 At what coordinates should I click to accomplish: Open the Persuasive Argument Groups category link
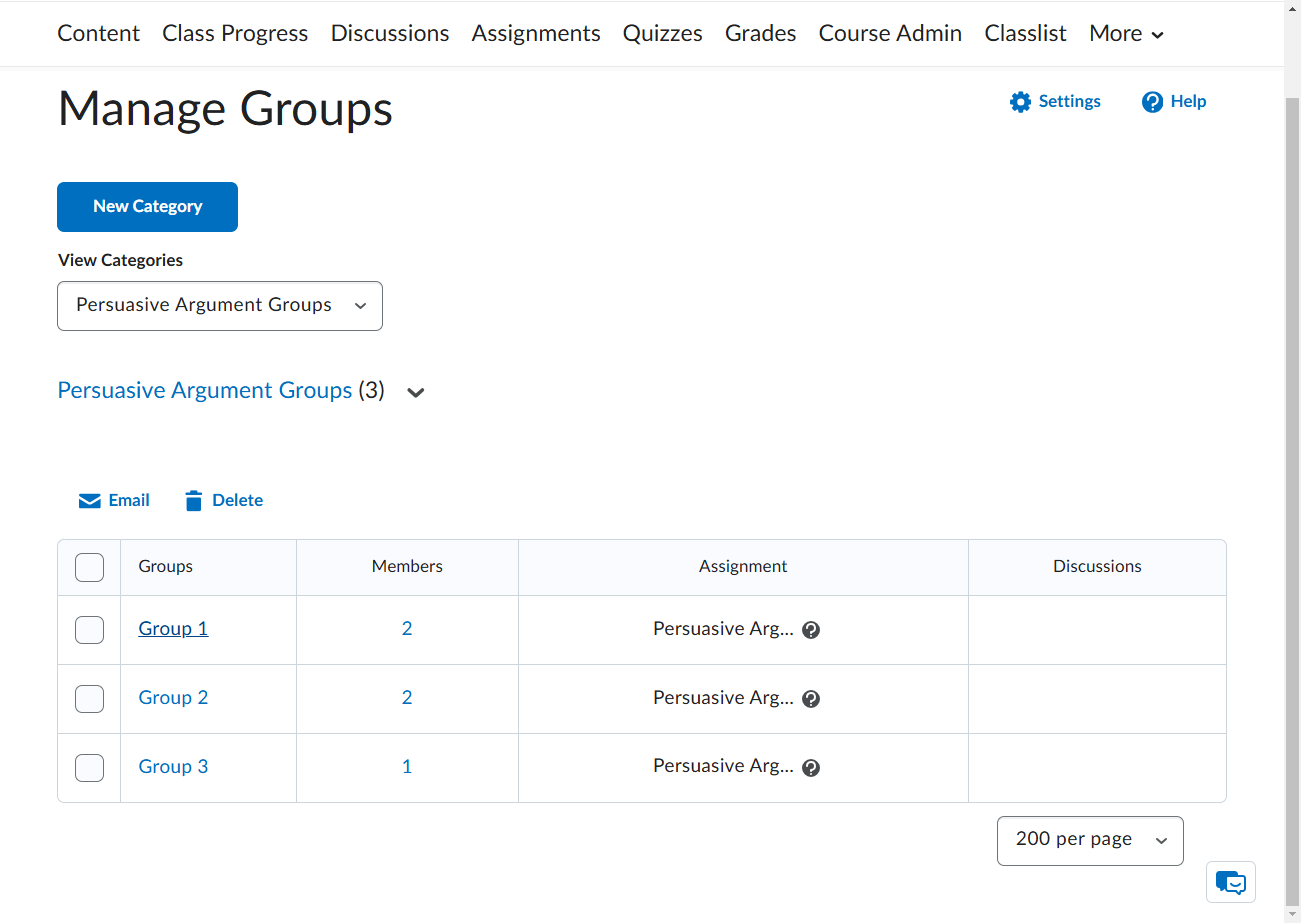pos(205,391)
